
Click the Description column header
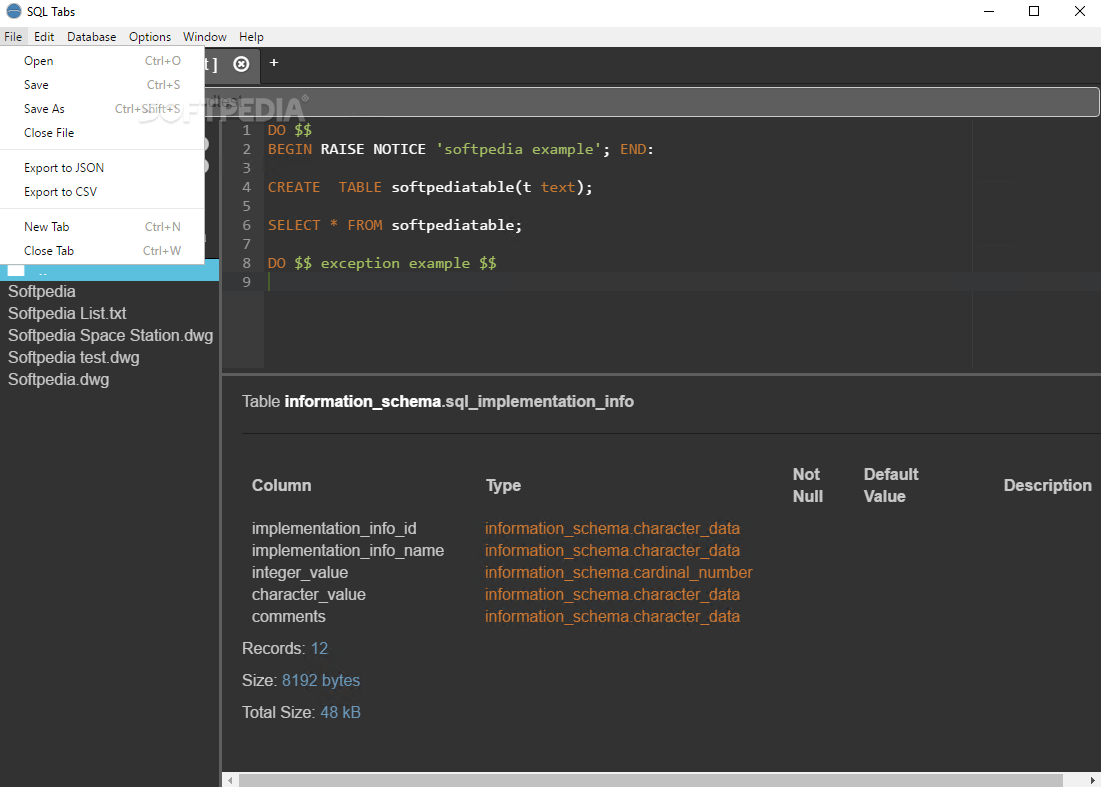tap(1048, 485)
